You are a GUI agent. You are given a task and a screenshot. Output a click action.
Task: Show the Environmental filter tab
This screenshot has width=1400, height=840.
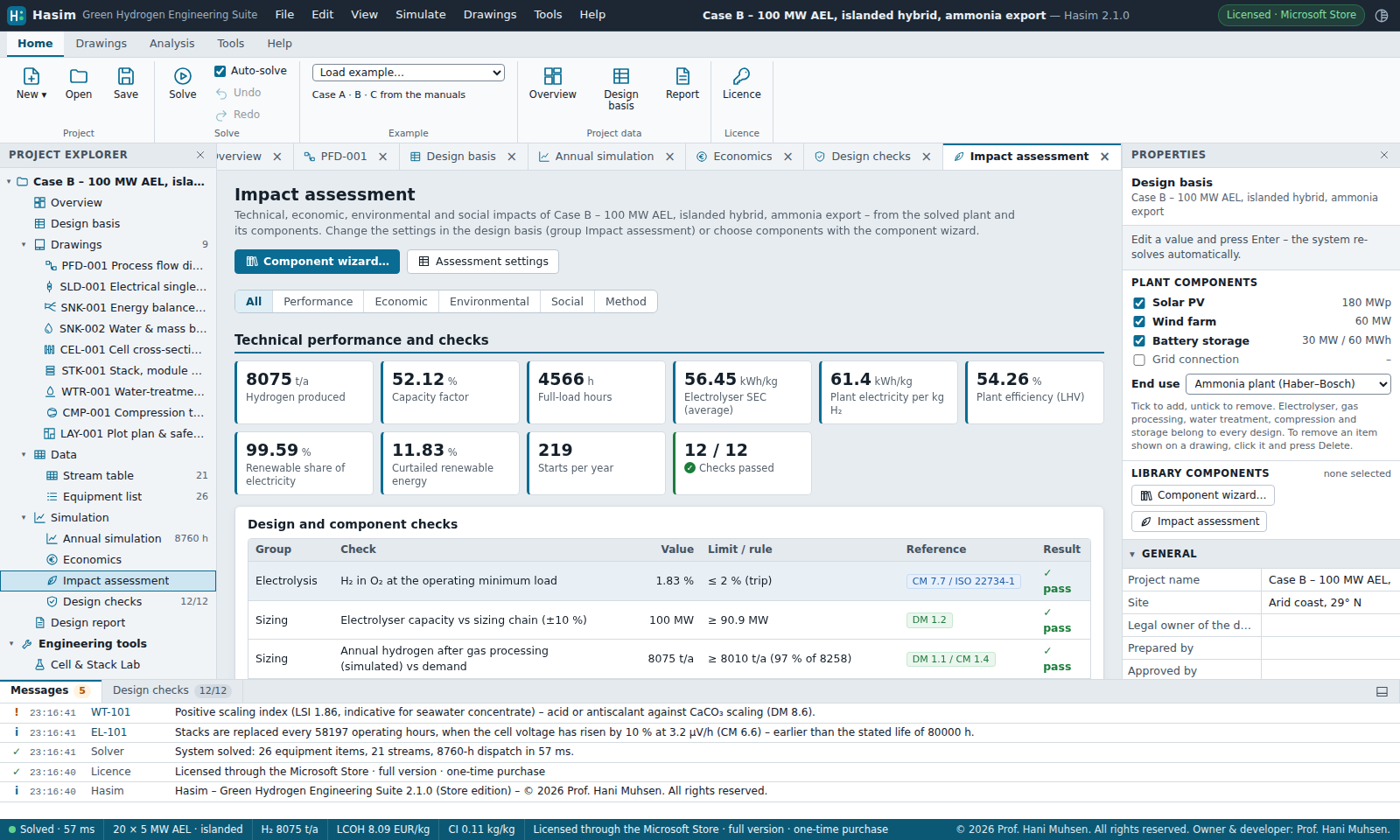click(x=489, y=302)
